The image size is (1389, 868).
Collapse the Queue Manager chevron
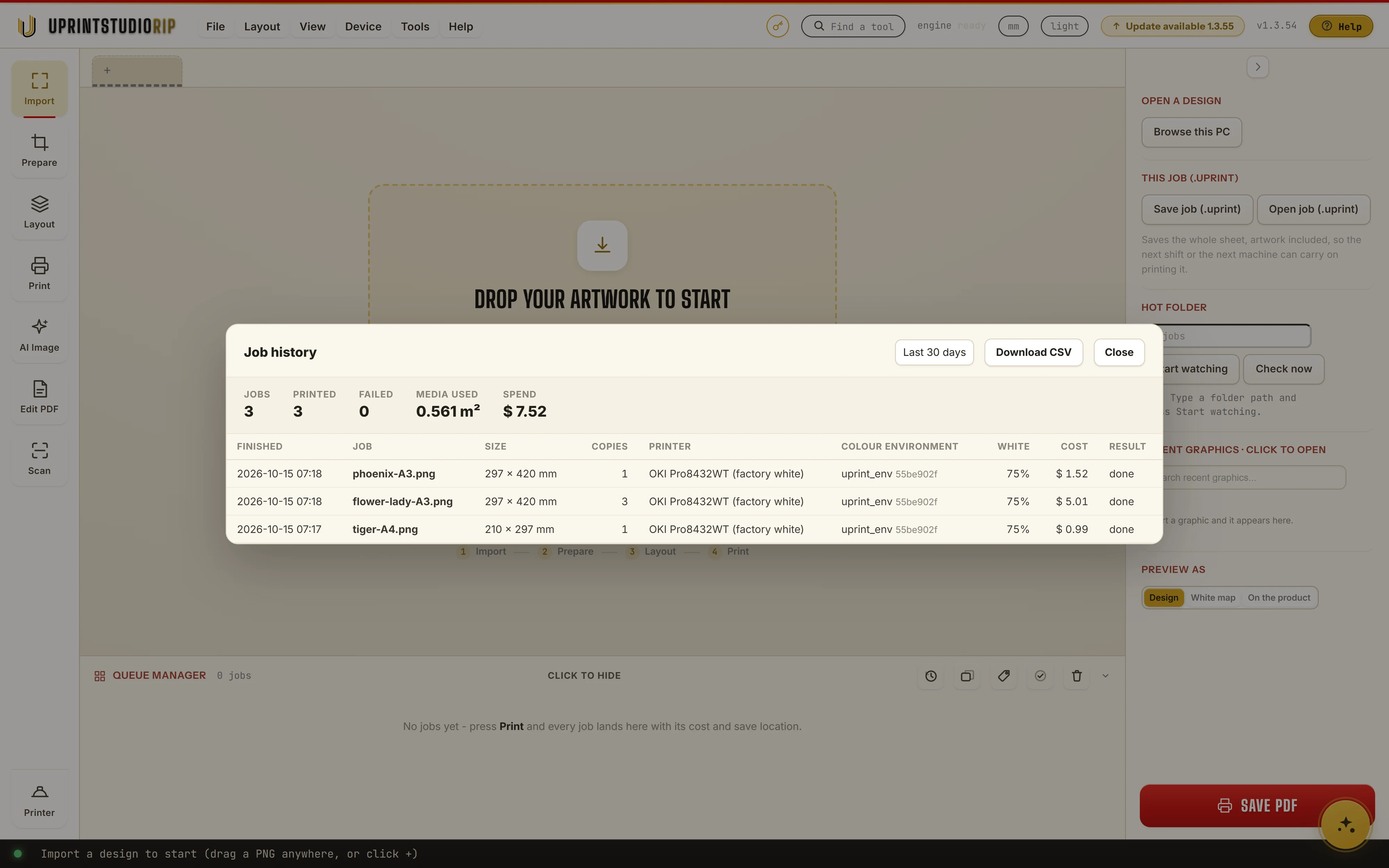[x=1105, y=676]
